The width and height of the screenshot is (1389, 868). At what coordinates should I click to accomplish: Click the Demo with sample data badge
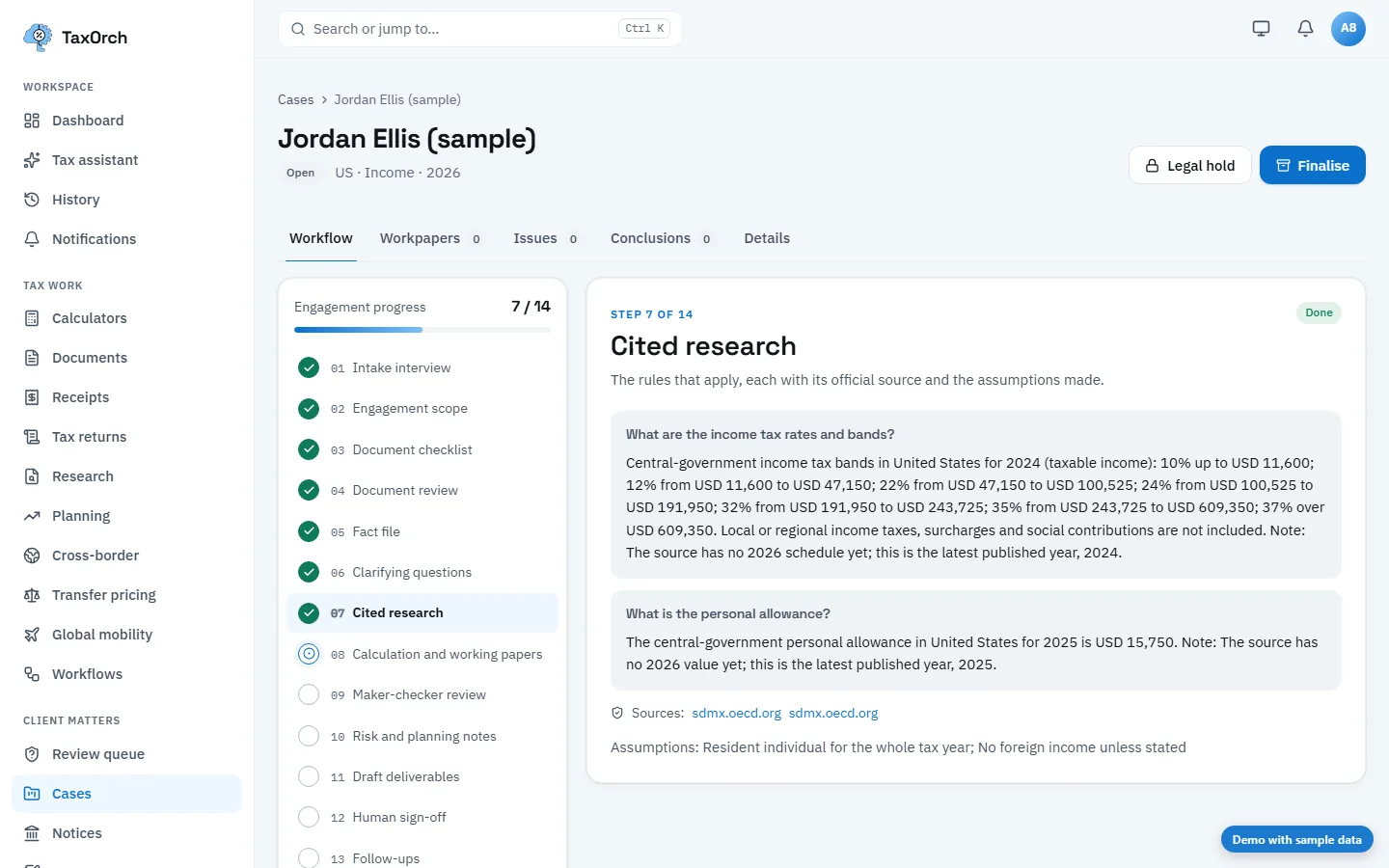(x=1296, y=840)
